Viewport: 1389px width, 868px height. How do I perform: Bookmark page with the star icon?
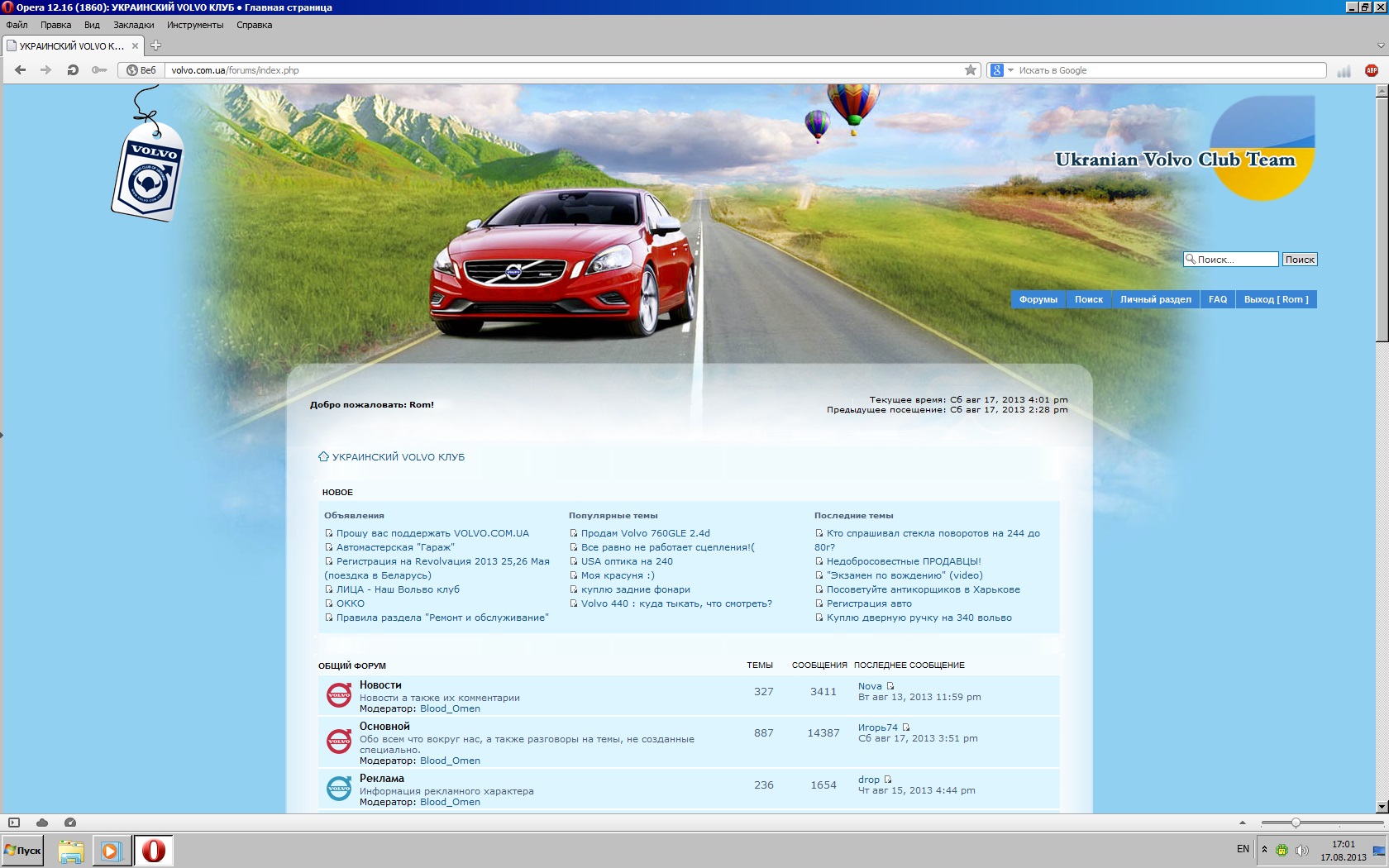coord(971,70)
